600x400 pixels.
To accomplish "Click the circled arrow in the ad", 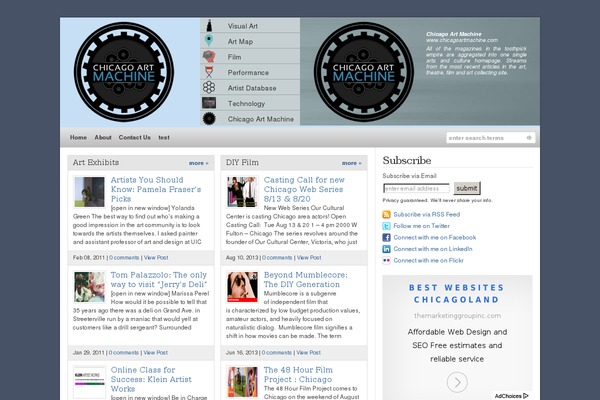I will (457, 382).
